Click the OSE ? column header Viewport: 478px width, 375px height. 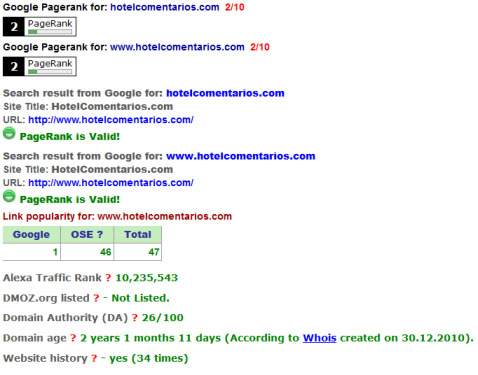87,234
